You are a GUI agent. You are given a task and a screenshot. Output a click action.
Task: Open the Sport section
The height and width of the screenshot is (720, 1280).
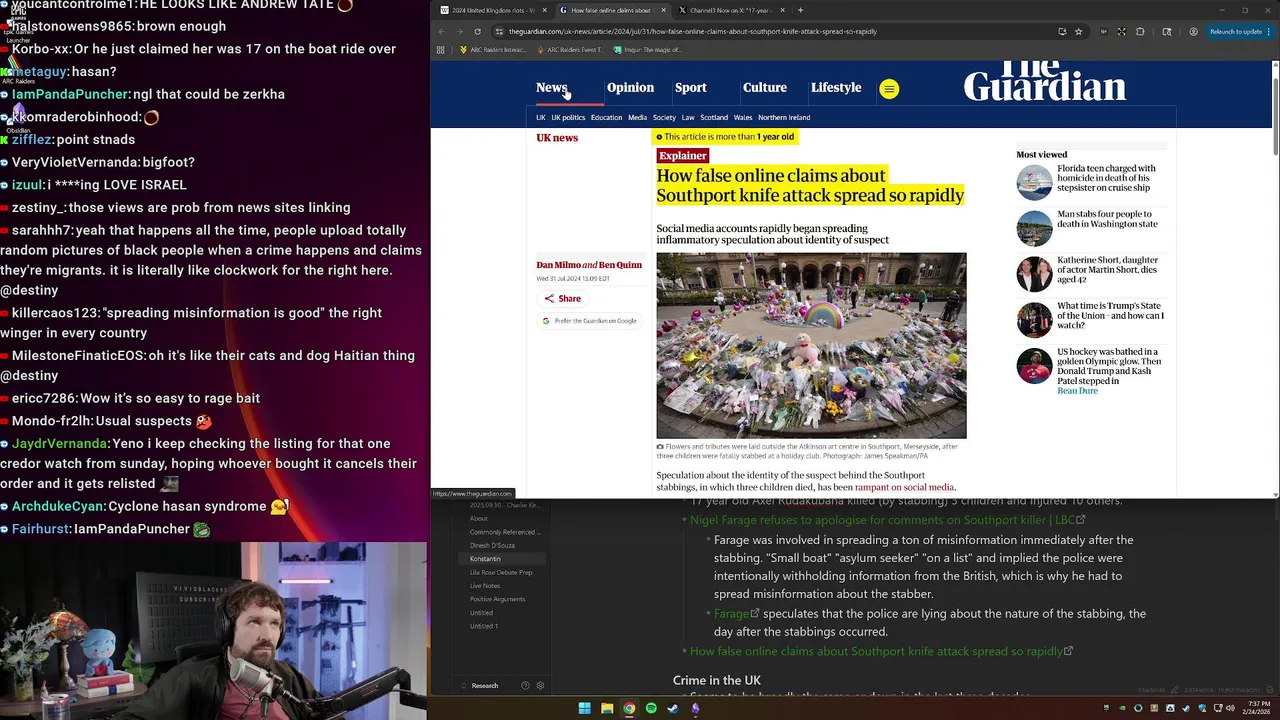click(690, 88)
